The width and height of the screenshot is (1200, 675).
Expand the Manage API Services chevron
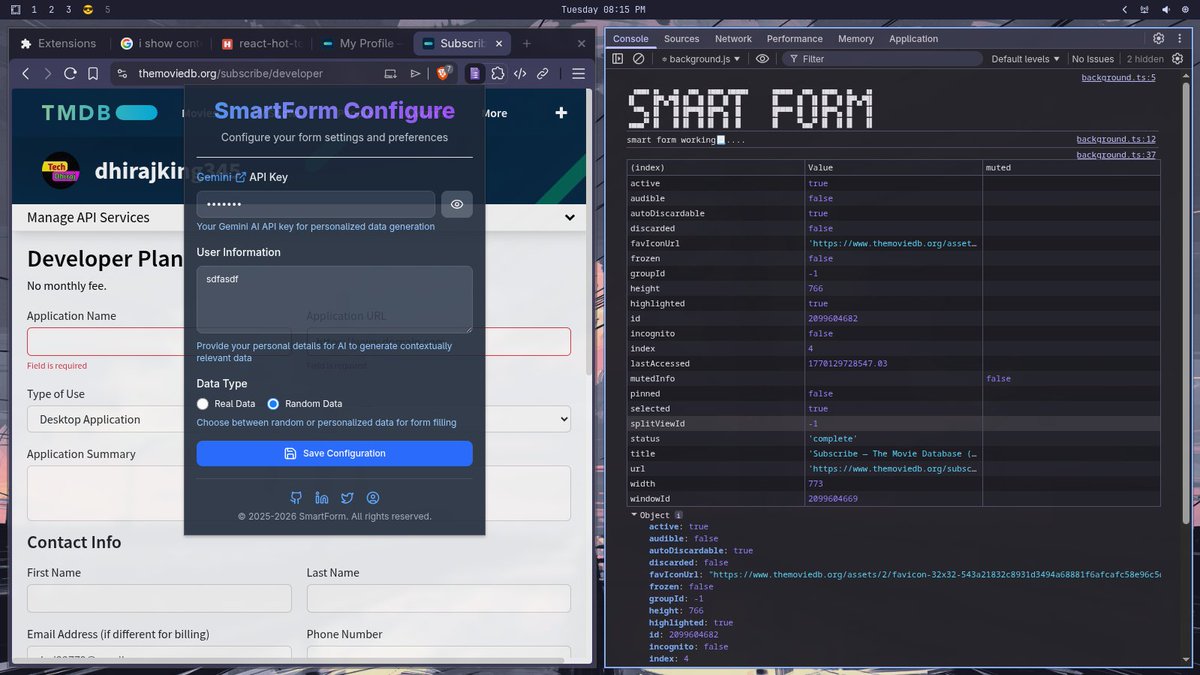point(570,217)
